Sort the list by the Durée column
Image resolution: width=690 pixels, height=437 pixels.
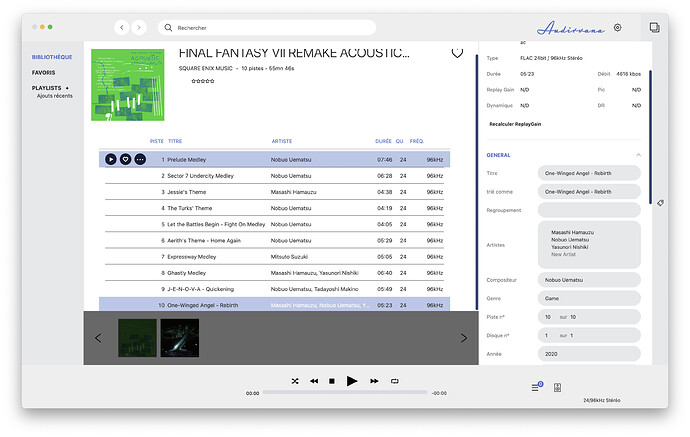(383, 141)
